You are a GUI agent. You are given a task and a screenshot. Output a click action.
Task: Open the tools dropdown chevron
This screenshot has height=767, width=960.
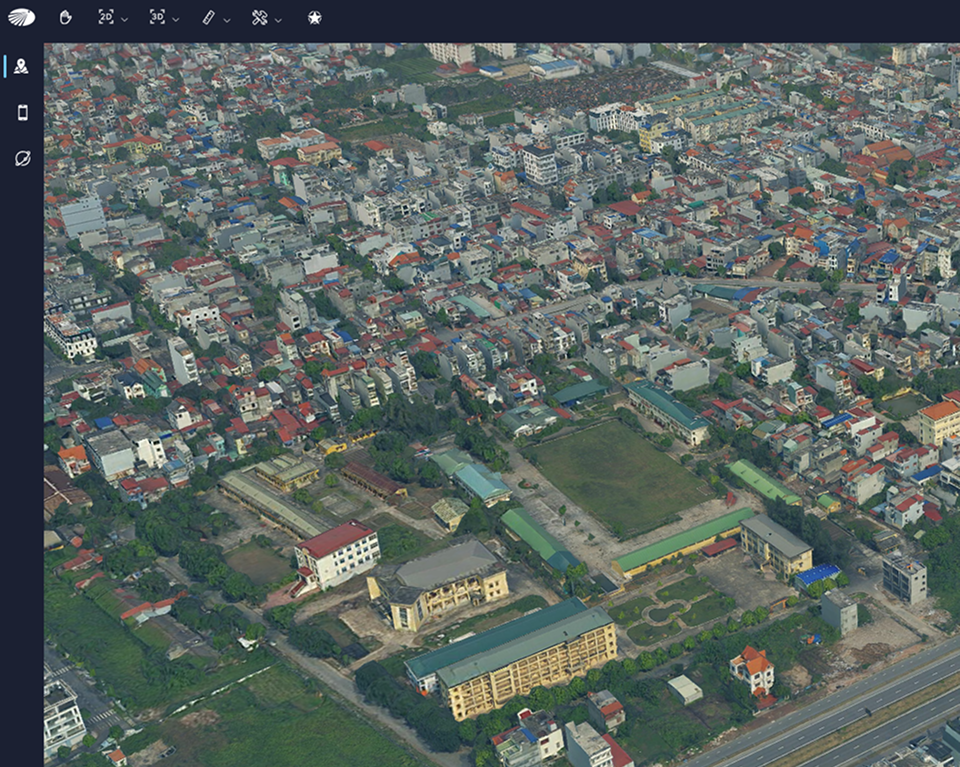[278, 19]
